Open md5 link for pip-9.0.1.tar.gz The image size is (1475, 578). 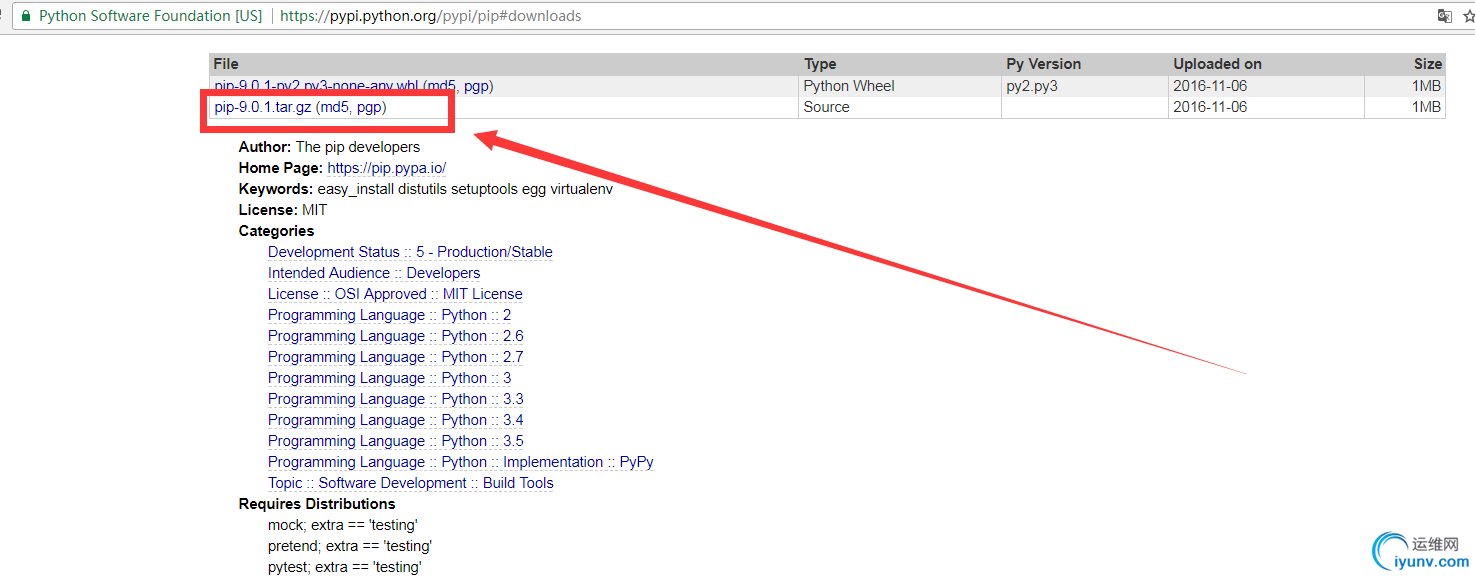click(x=334, y=107)
